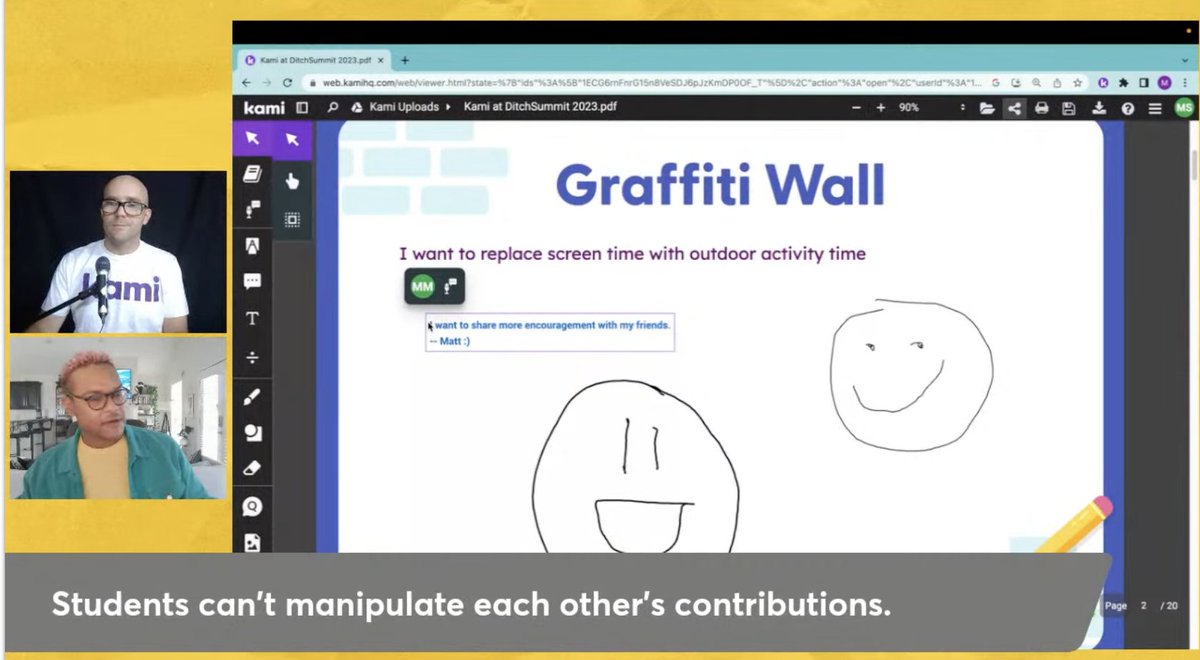Go back in the browser
The image size is (1200, 660).
[x=247, y=83]
